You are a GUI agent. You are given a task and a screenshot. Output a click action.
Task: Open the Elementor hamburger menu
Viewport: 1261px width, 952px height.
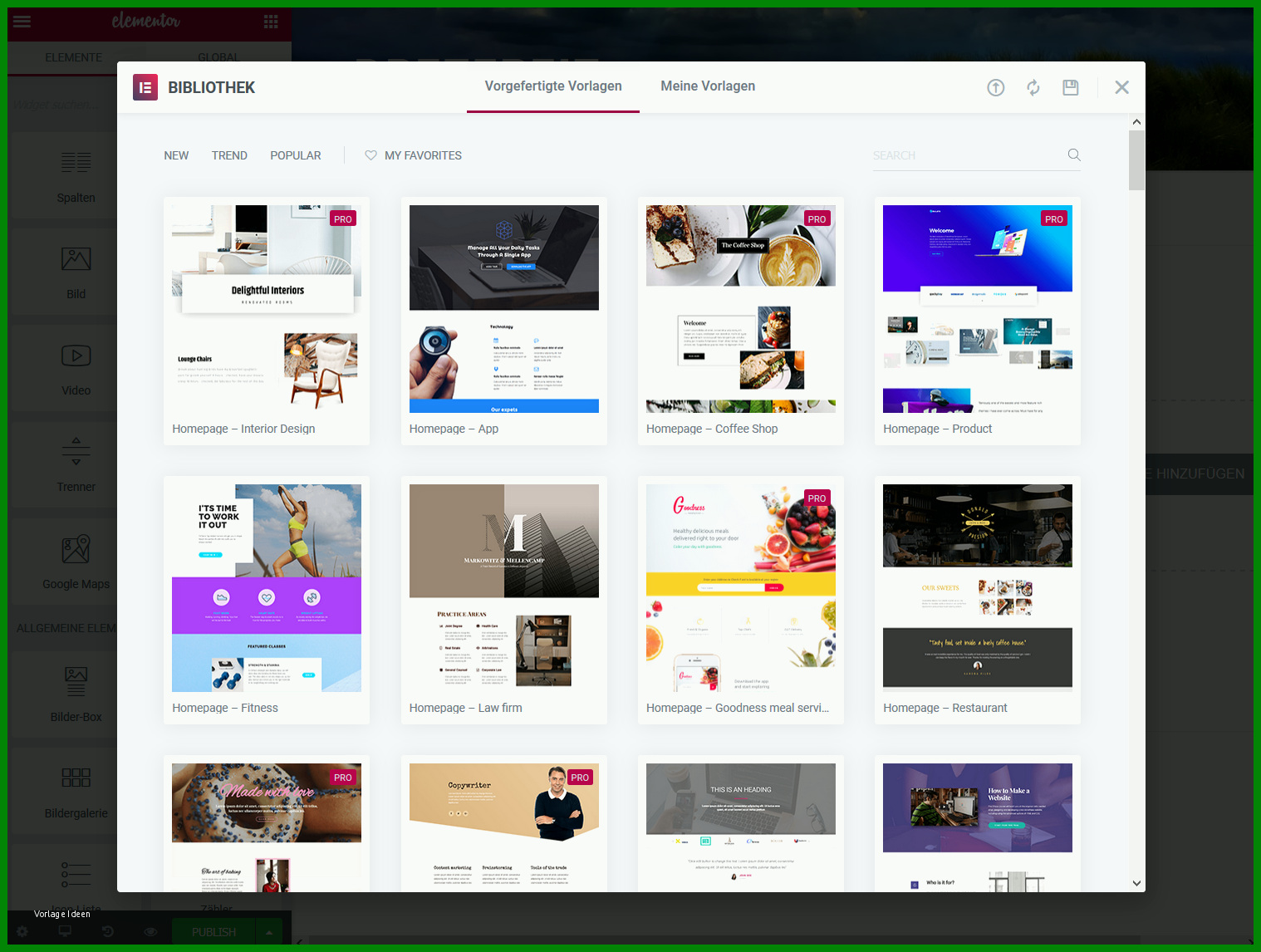(22, 22)
